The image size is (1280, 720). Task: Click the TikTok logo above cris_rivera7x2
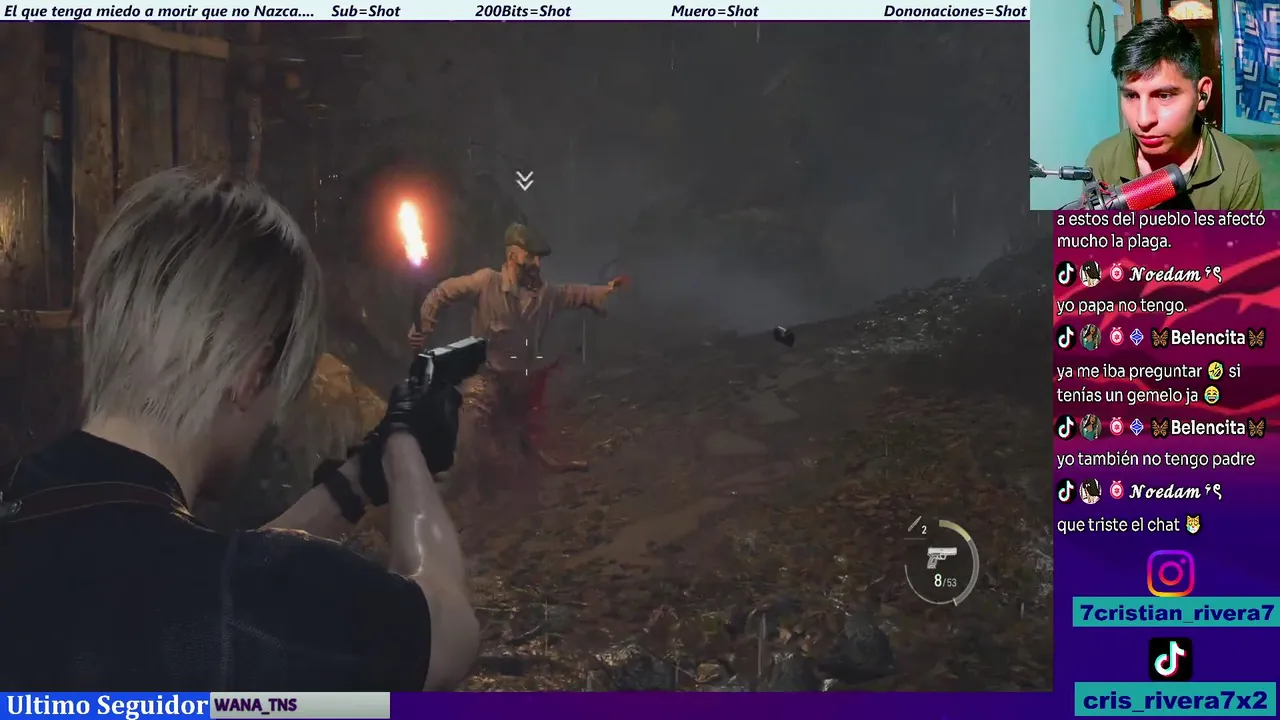tap(1170, 659)
